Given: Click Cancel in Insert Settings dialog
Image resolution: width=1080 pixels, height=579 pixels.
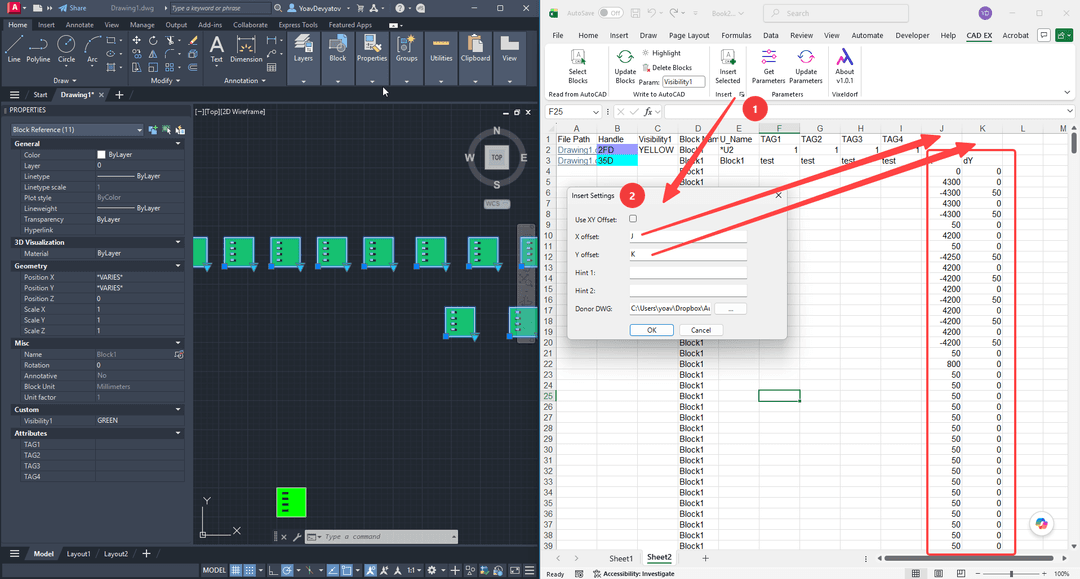Looking at the screenshot, I should (x=700, y=330).
